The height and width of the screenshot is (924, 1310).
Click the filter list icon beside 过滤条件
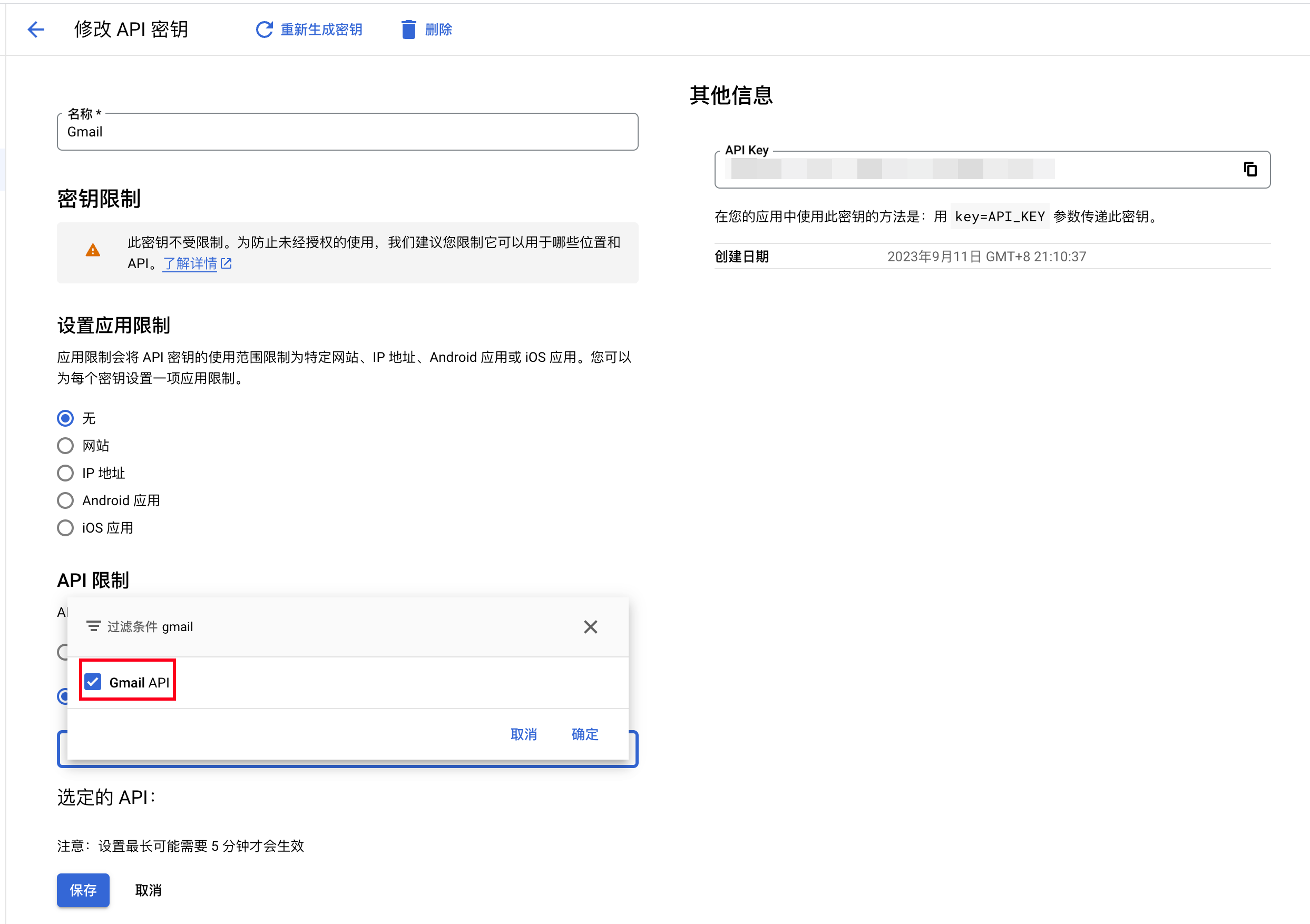tap(93, 626)
